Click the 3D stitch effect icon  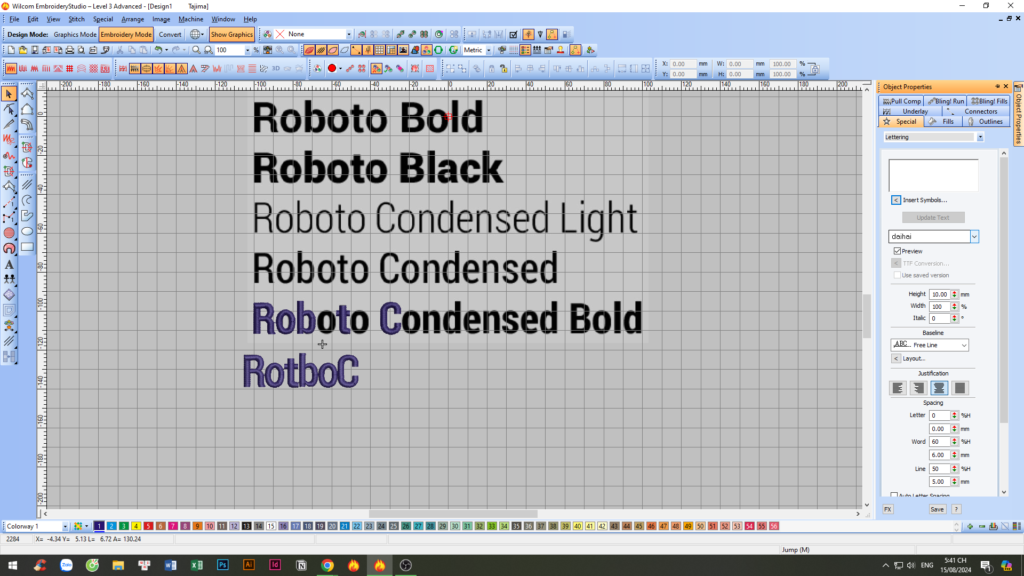(276, 68)
